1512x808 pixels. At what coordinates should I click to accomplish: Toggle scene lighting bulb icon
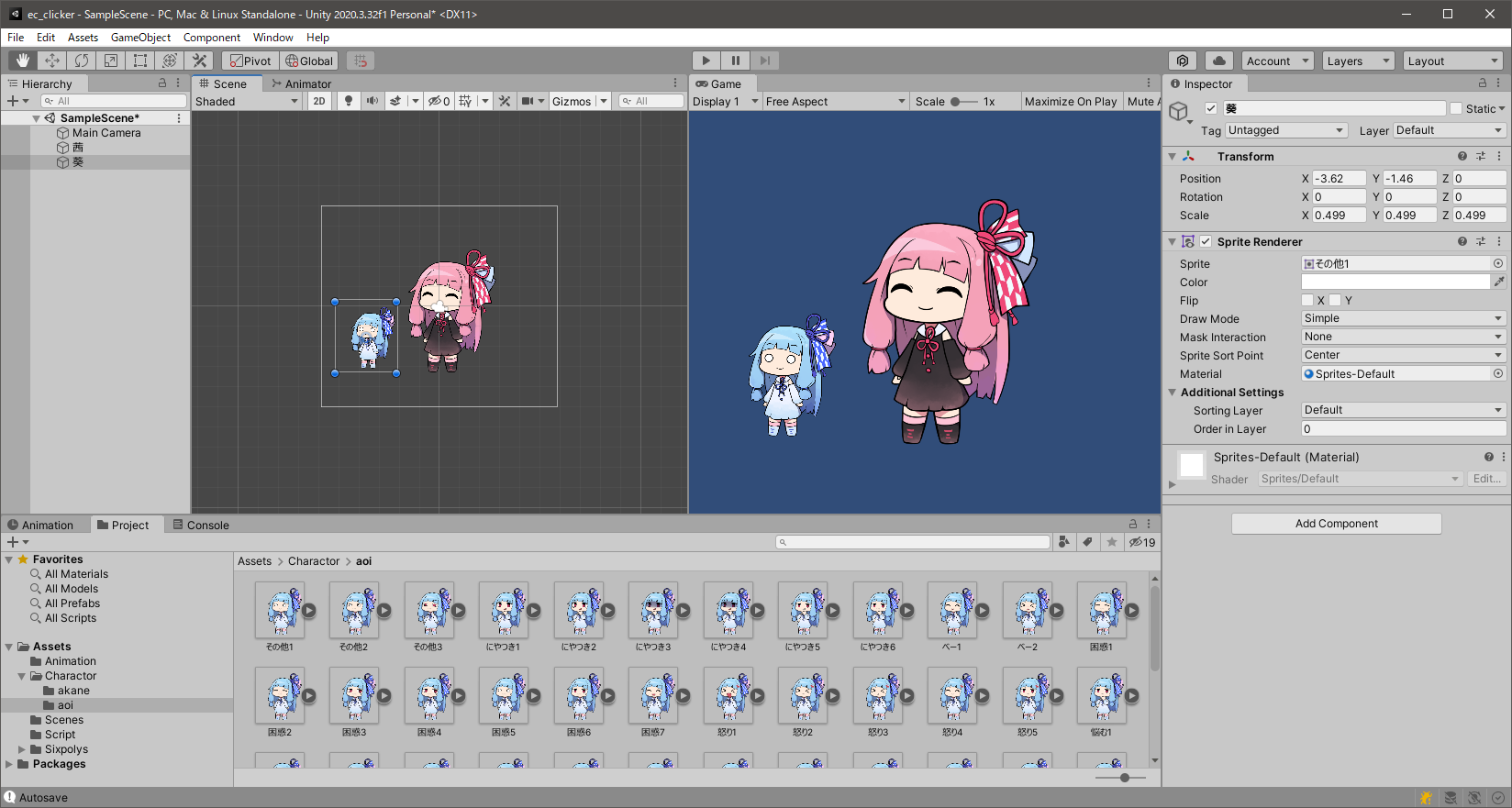click(349, 101)
